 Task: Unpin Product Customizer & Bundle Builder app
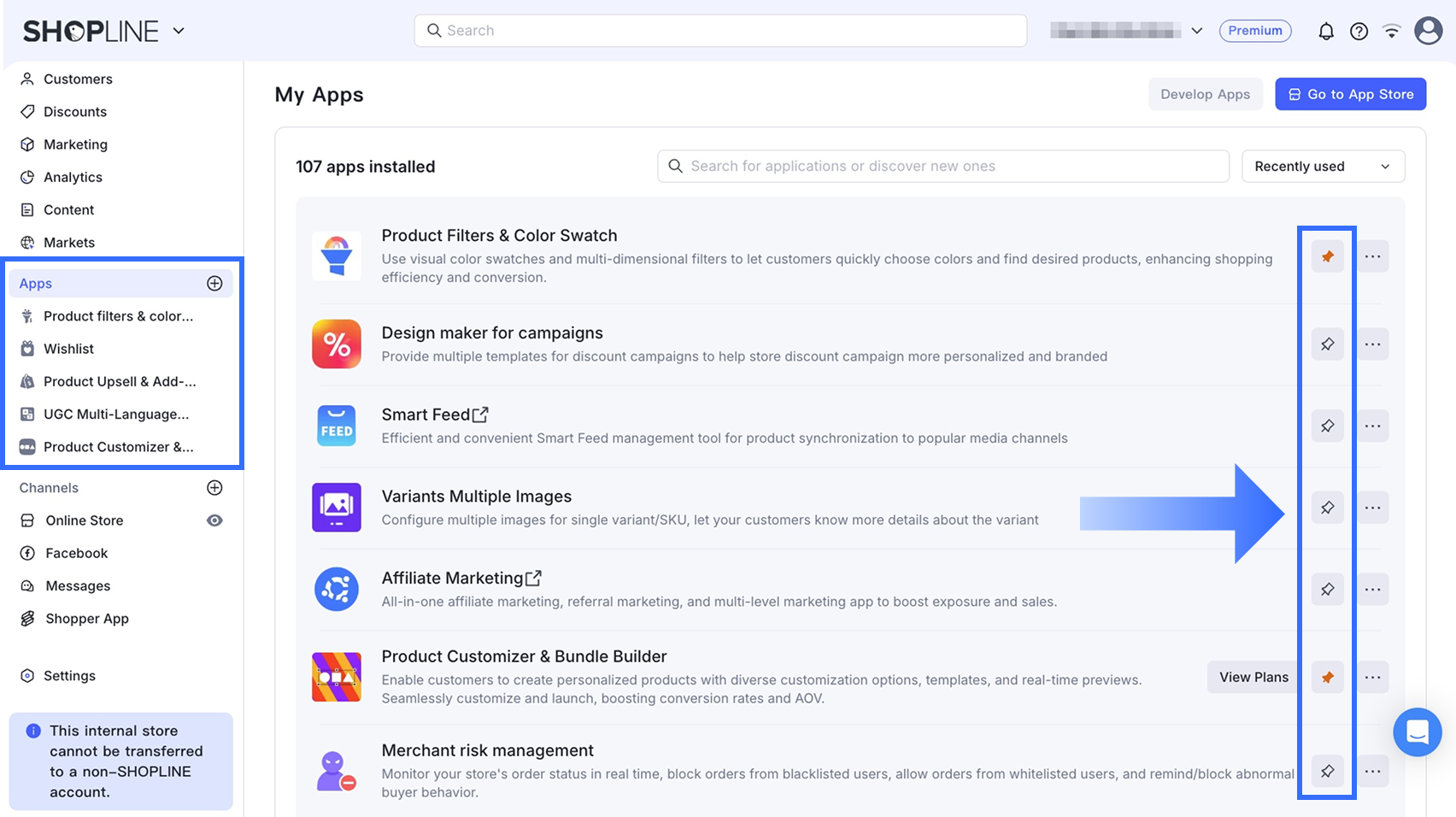[1327, 677]
